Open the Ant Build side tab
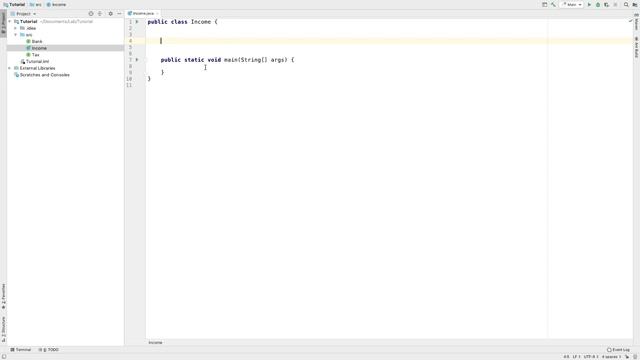 636,48
